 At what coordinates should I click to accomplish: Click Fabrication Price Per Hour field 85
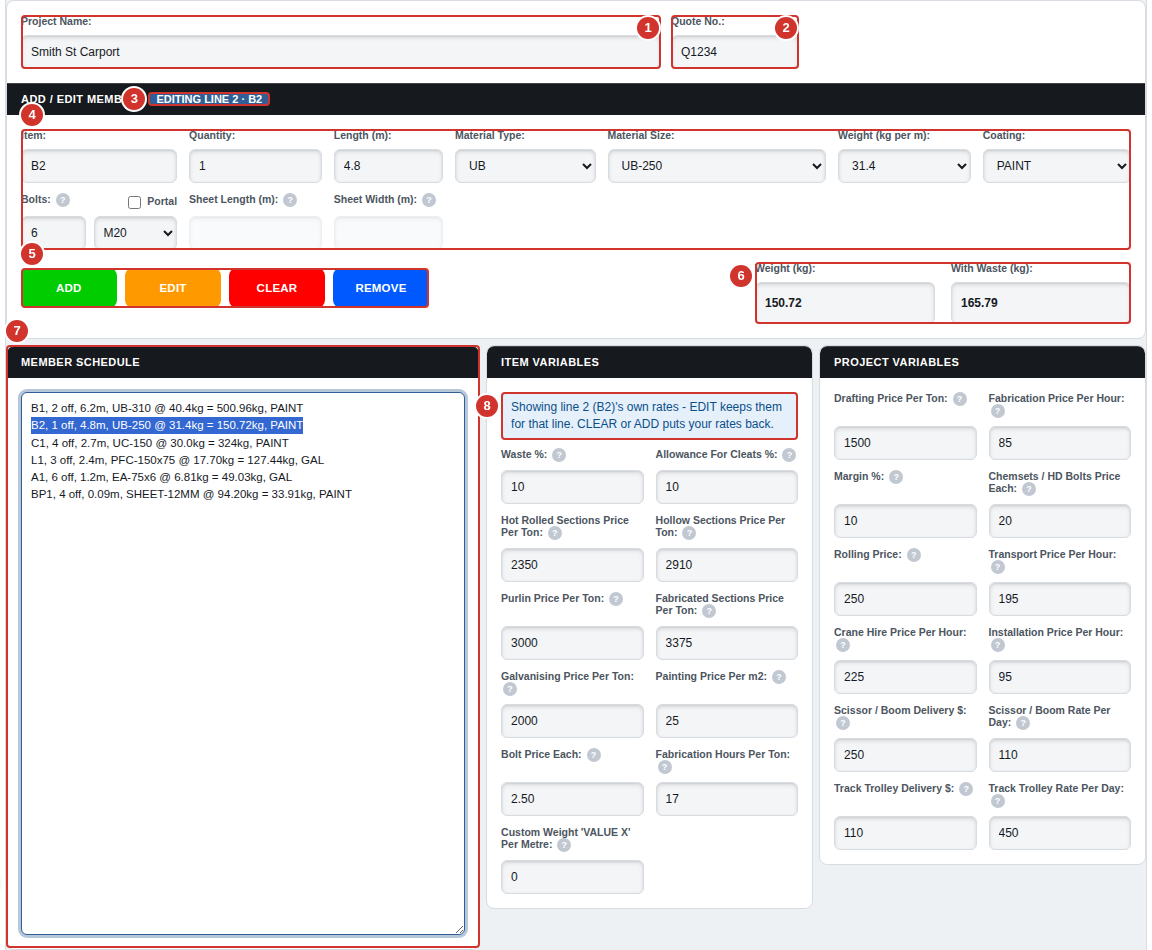pos(1059,443)
